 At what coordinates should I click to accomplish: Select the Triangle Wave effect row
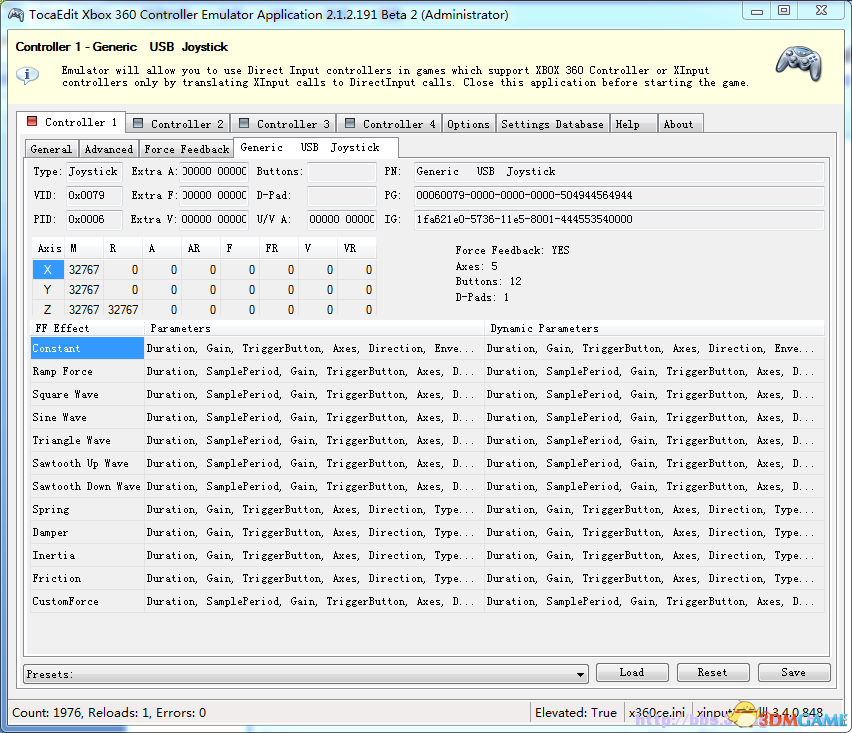pyautogui.click(x=428, y=440)
